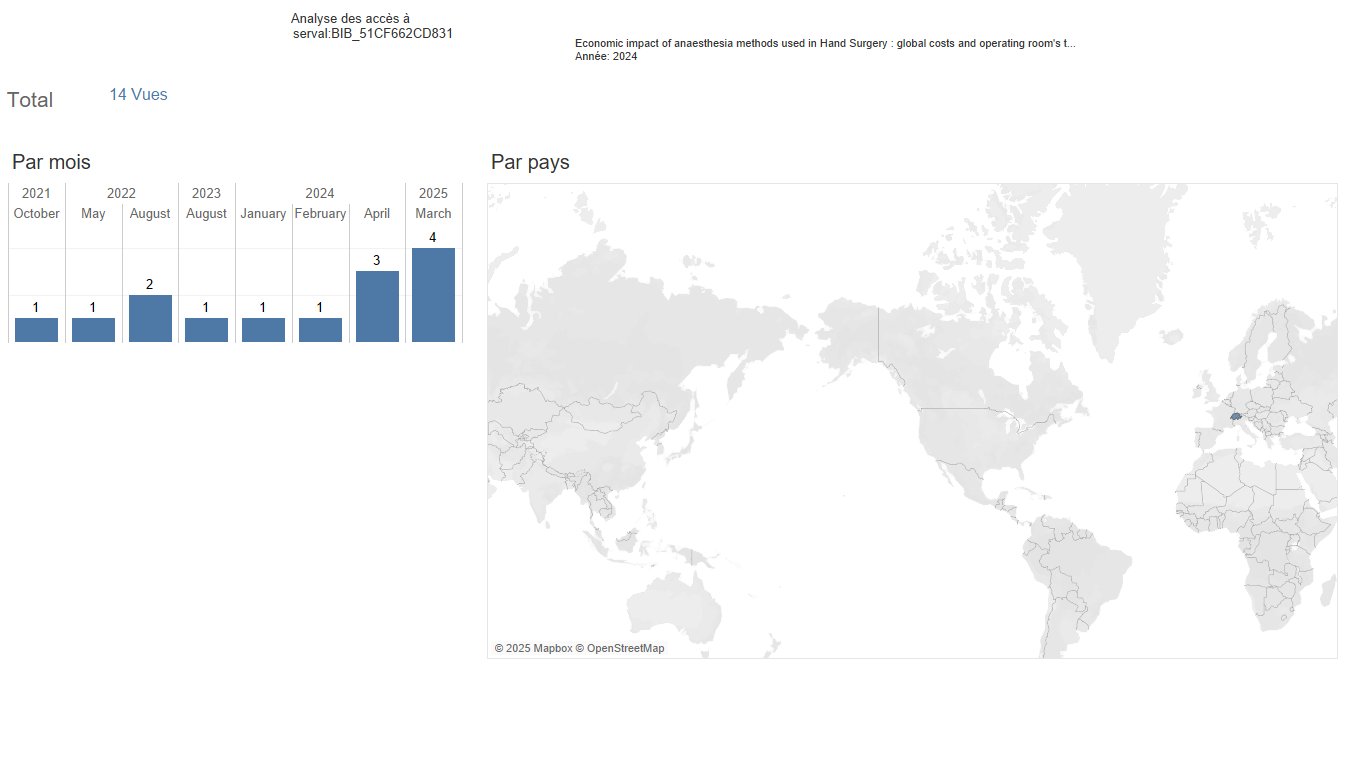
Task: Select the August 2023 bar
Action: click(206, 330)
